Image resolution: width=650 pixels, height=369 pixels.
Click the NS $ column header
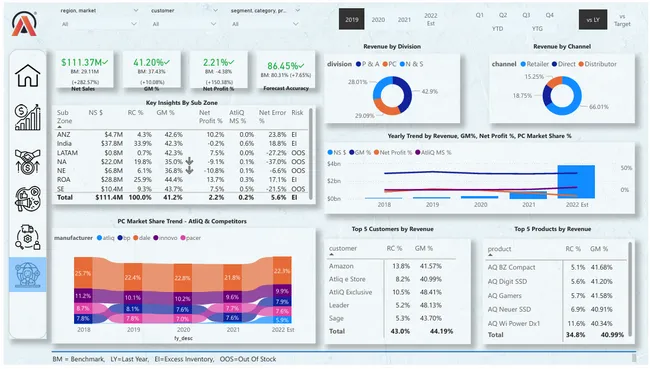tap(96, 112)
